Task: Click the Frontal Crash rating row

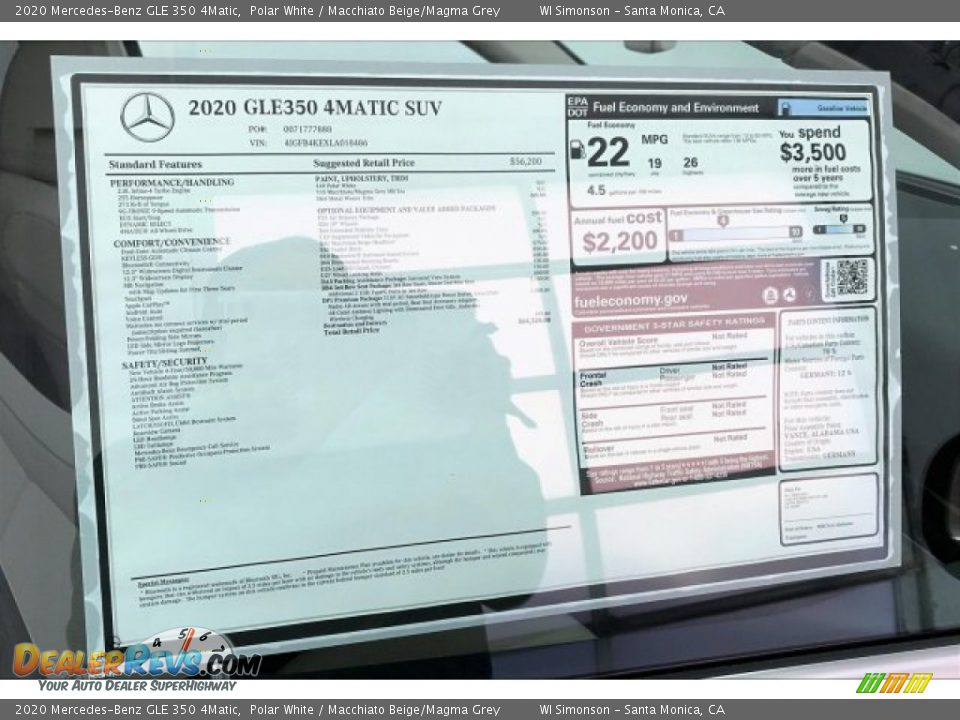Action: pos(672,378)
